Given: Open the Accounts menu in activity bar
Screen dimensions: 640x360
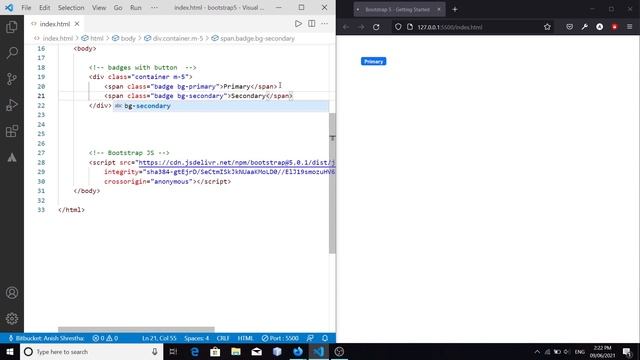Looking at the screenshot, I should tap(12, 293).
